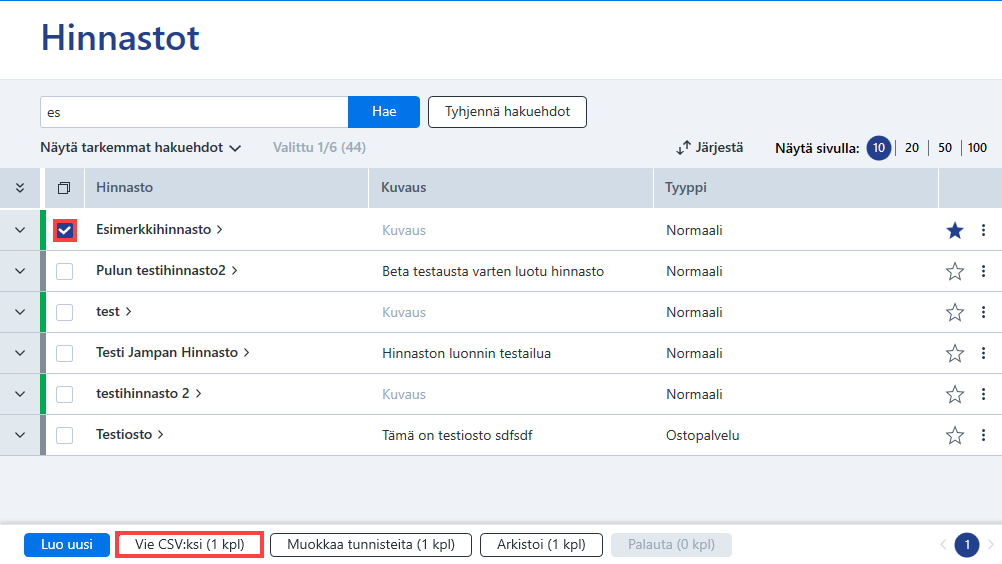Tick the Testi Jampan Hinnasto checkbox
The height and width of the screenshot is (564, 1002).
coord(65,353)
